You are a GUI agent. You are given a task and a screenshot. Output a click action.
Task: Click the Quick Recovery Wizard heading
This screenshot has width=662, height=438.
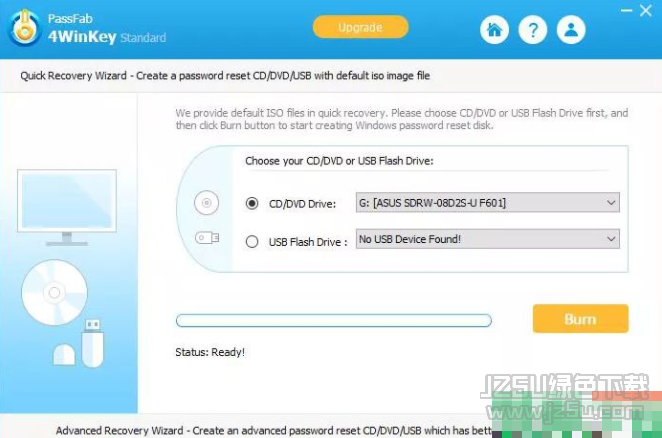point(225,76)
